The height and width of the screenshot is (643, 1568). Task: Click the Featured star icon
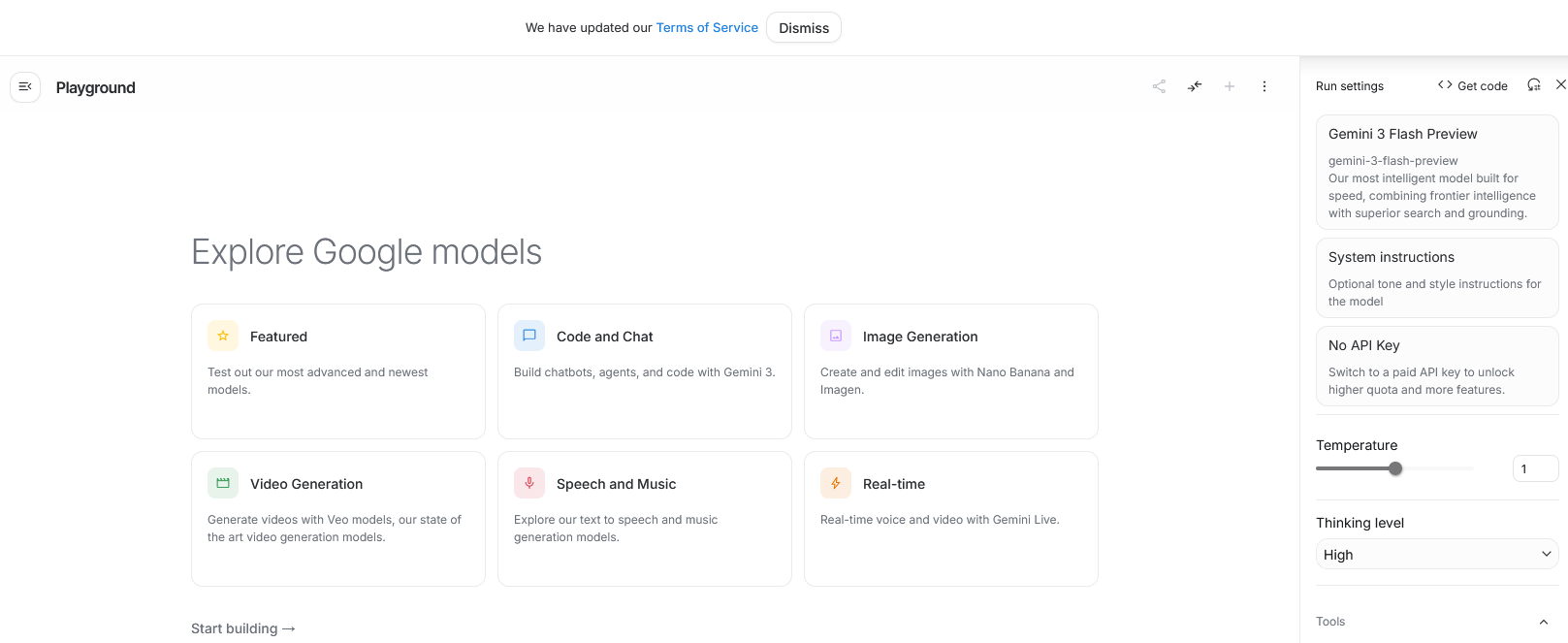pos(223,336)
